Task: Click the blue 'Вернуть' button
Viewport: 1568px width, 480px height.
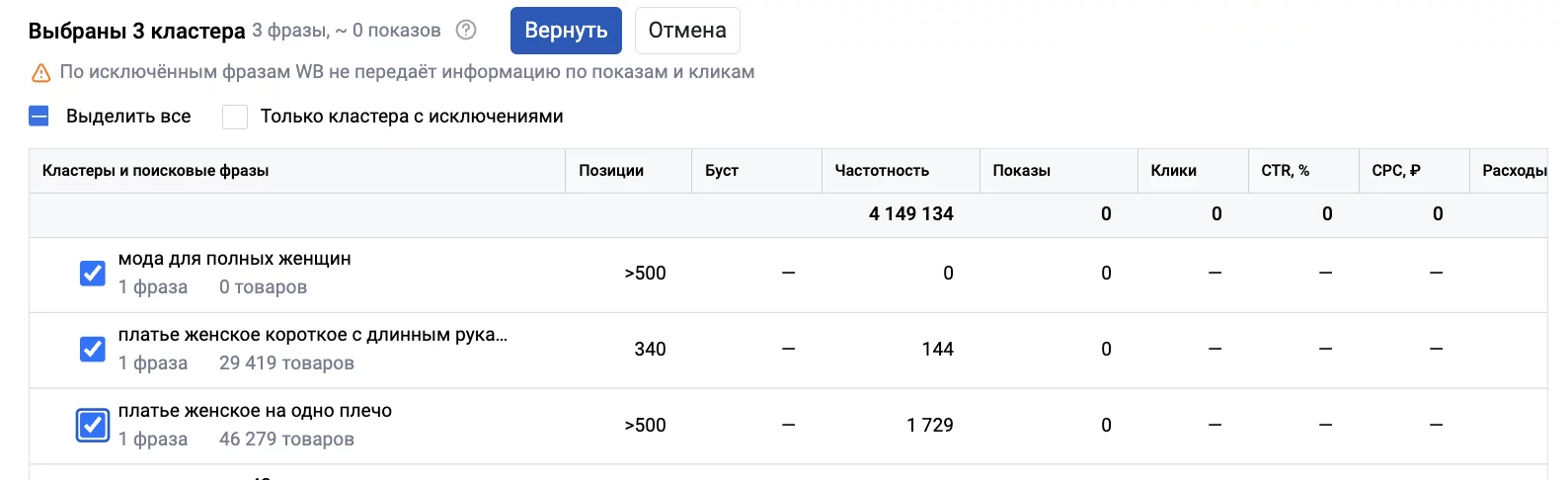Action: tap(566, 31)
